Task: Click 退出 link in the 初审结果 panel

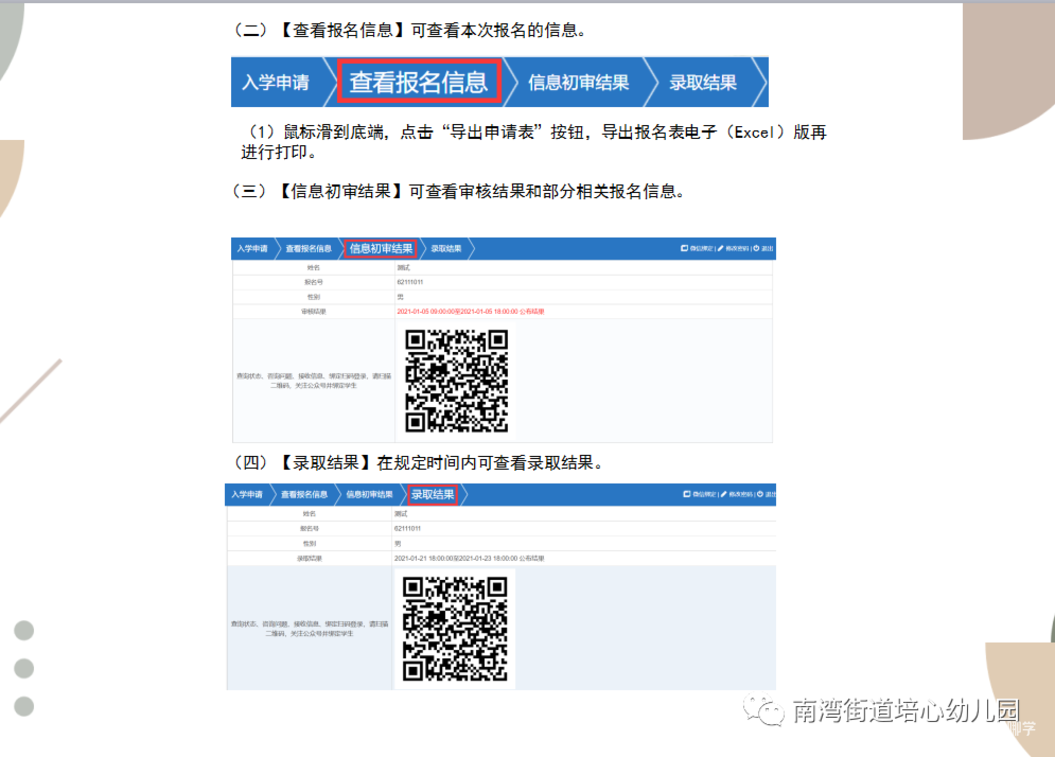Action: click(767, 249)
